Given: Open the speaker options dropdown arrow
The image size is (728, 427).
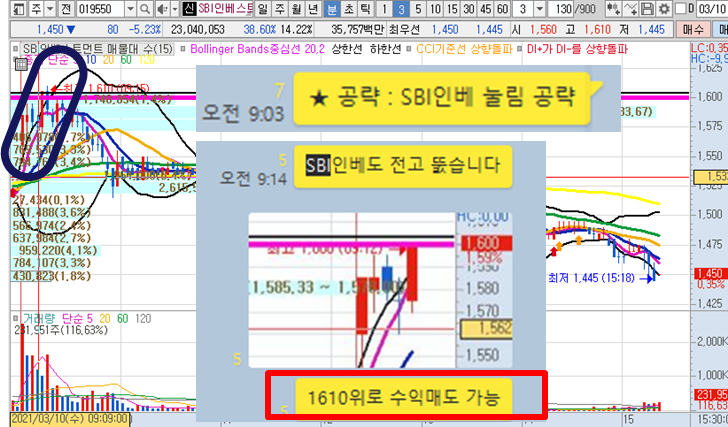Looking at the screenshot, I should click(175, 8).
